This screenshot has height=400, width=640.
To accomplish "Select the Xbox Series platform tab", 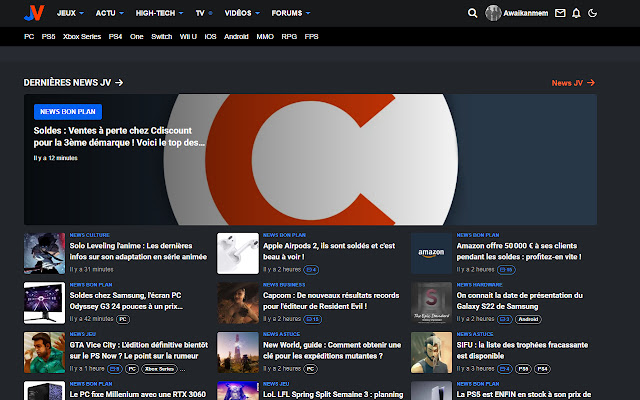I will tap(82, 36).
